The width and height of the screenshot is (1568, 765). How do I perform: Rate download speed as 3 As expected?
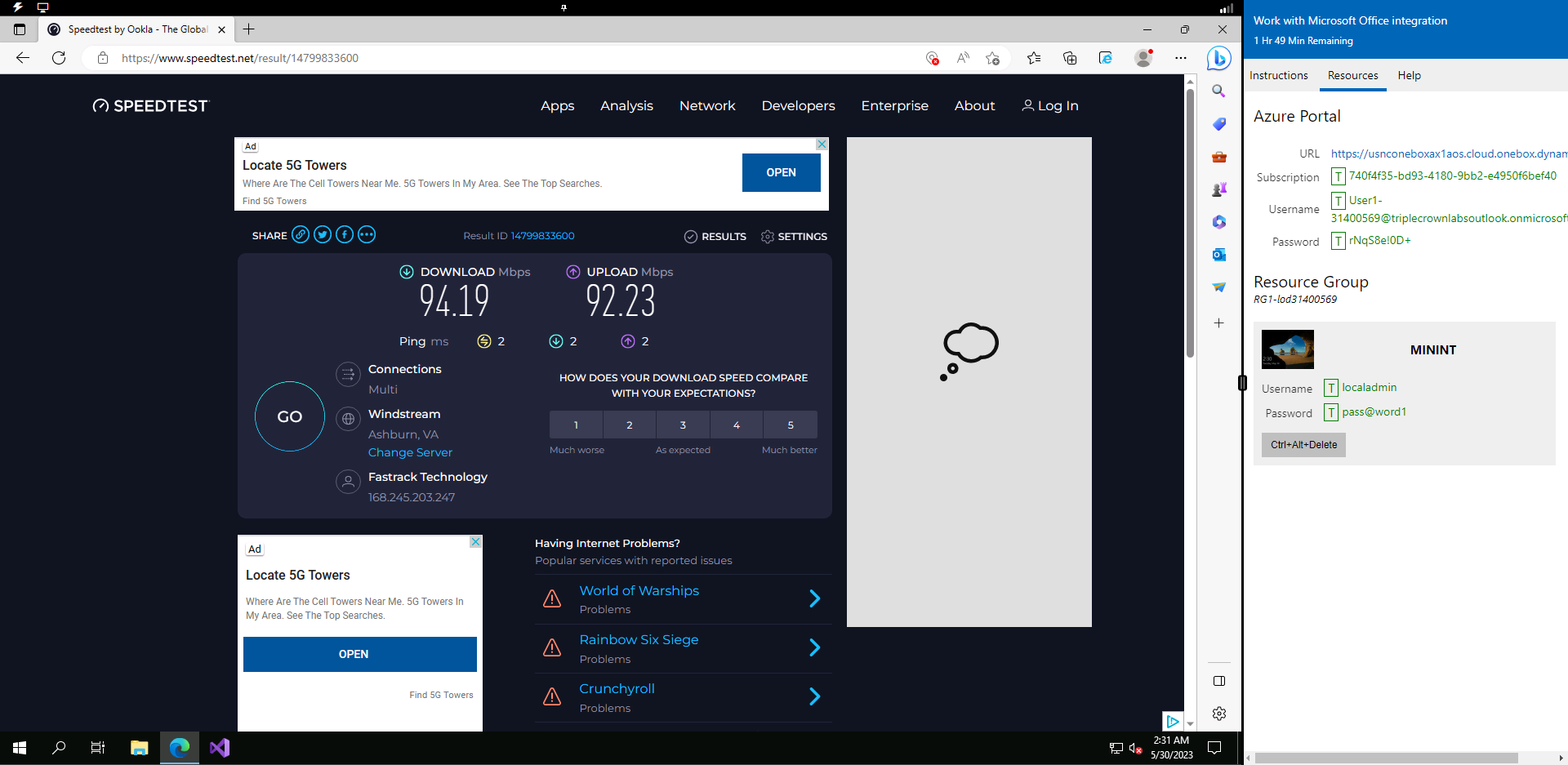[683, 425]
